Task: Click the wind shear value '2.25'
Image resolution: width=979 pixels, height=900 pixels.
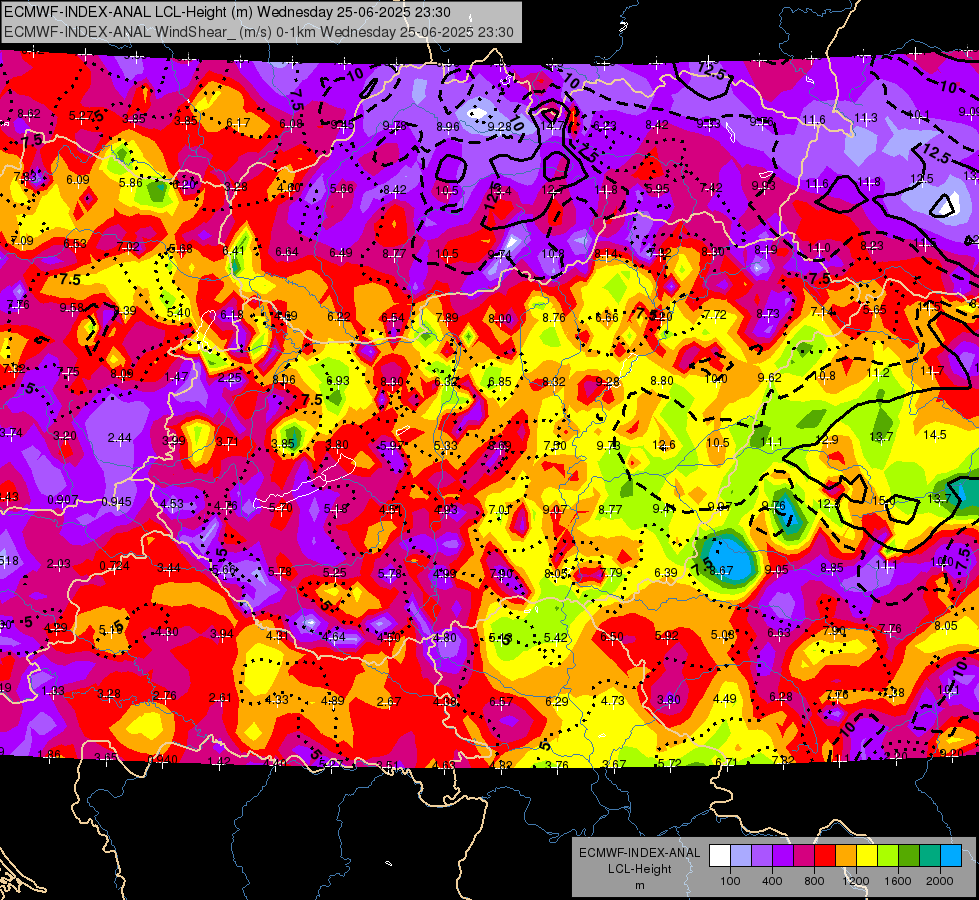Action: click(230, 378)
